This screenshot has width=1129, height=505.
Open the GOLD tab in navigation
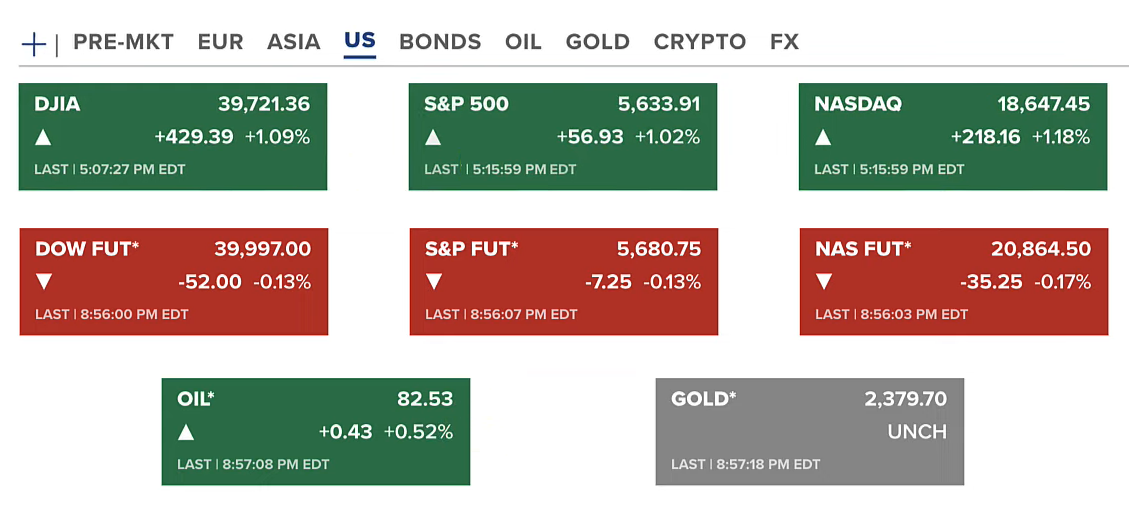pos(597,42)
